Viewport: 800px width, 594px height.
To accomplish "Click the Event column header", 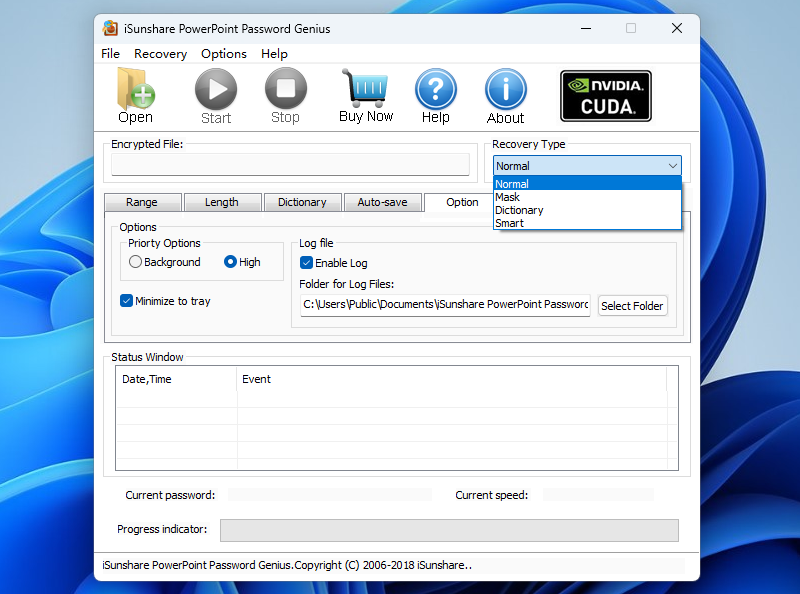I will pyautogui.click(x=452, y=379).
